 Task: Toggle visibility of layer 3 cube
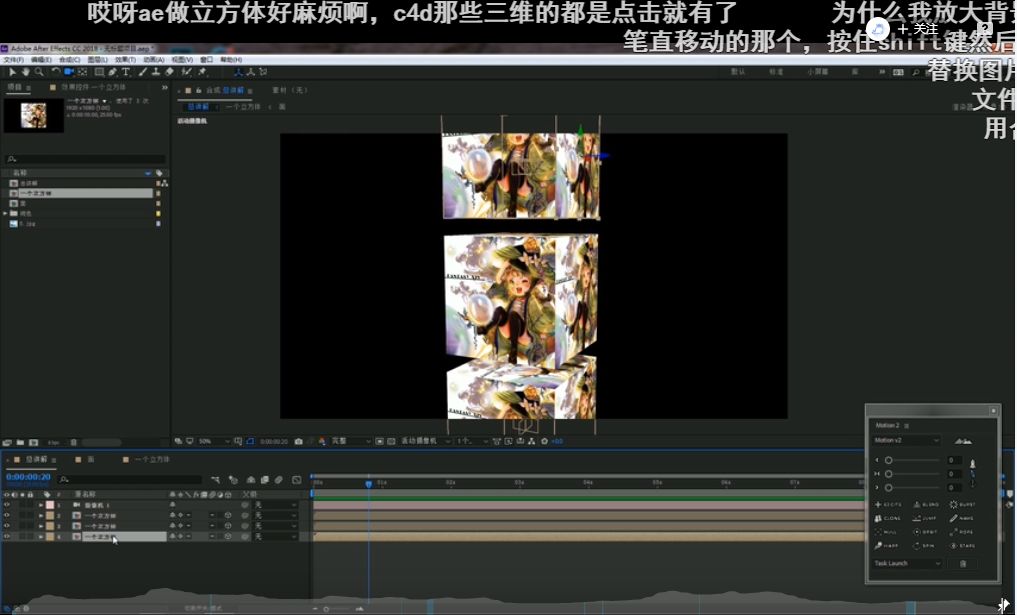[7, 526]
